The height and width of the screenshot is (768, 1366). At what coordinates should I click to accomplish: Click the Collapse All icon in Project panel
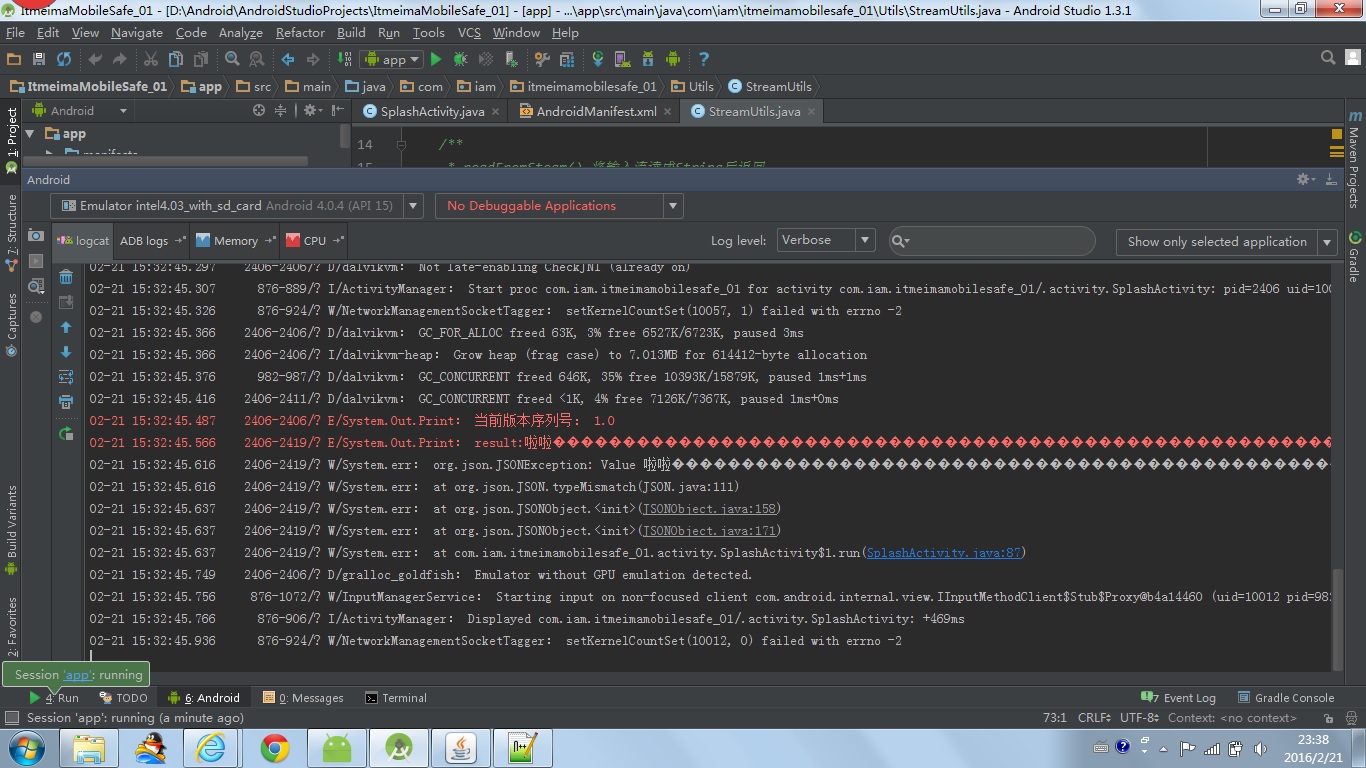[281, 111]
